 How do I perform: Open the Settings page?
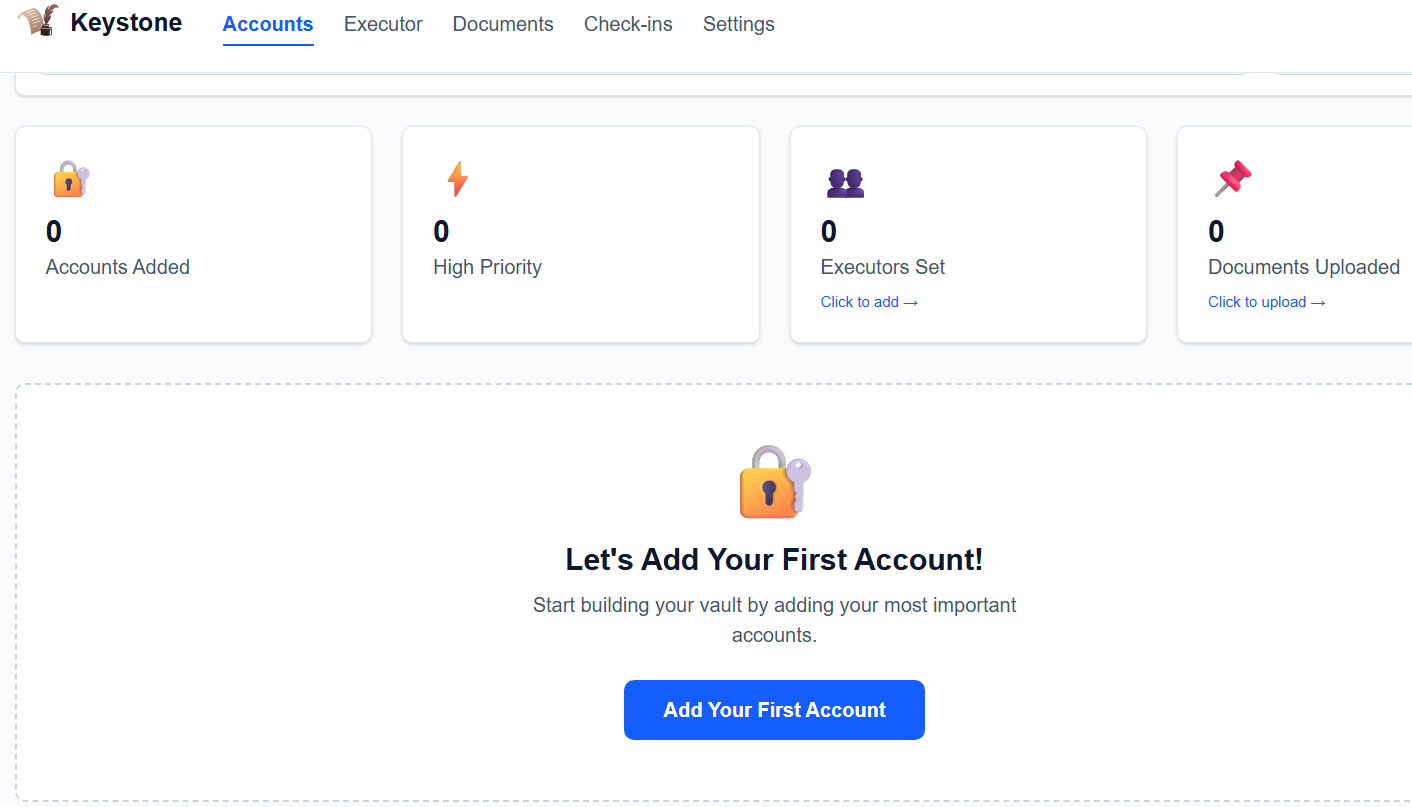tap(738, 24)
